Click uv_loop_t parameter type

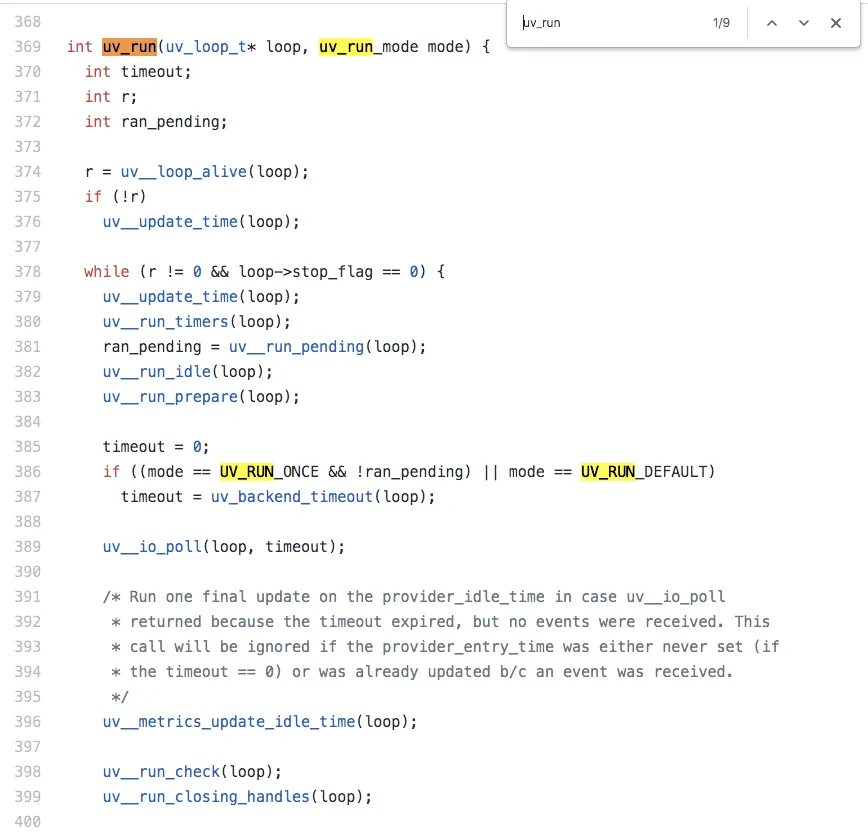(206, 47)
